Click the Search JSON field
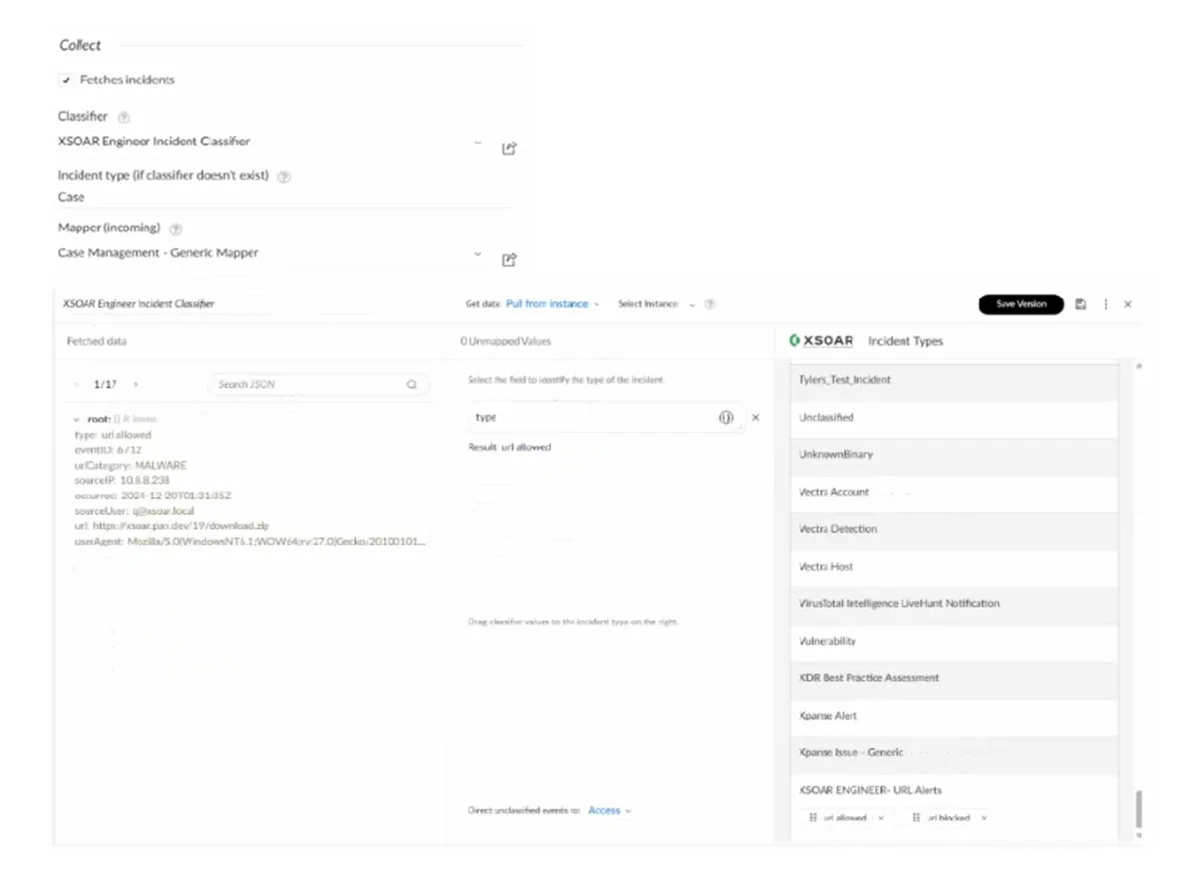Screen dimensions: 1199x876 click(x=317, y=384)
